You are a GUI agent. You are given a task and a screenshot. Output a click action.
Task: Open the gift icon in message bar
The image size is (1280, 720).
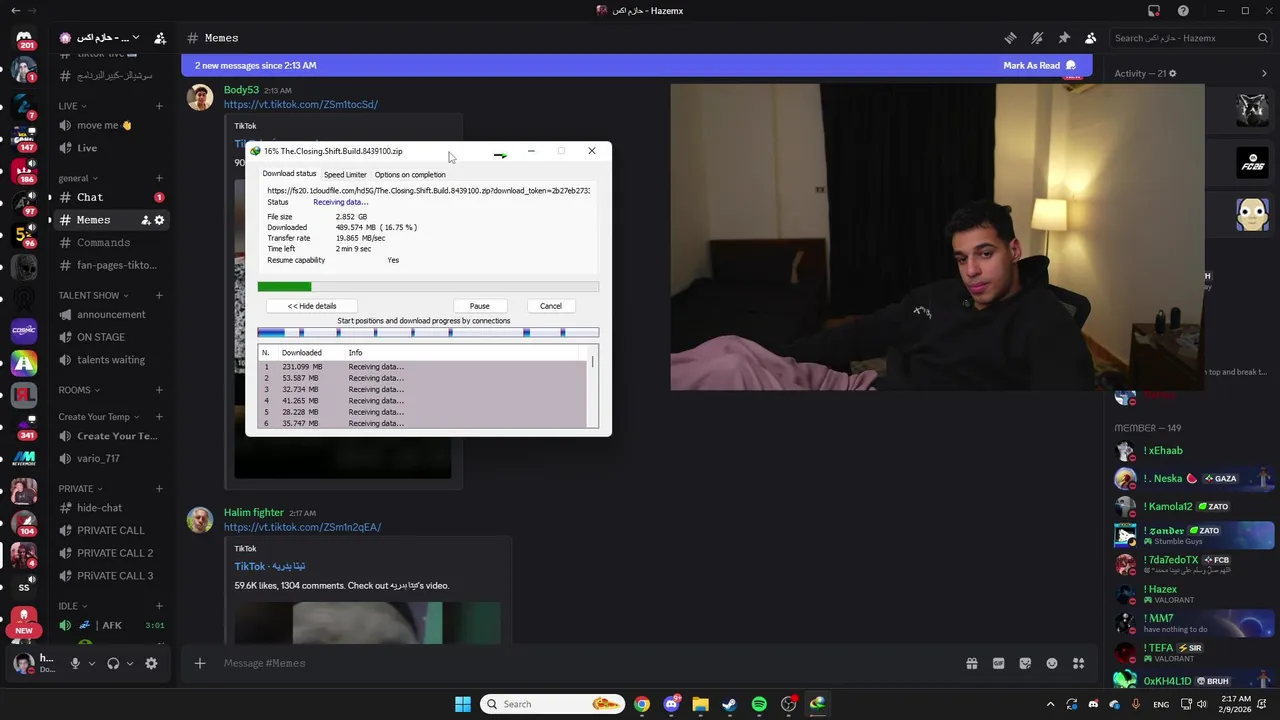click(x=971, y=663)
